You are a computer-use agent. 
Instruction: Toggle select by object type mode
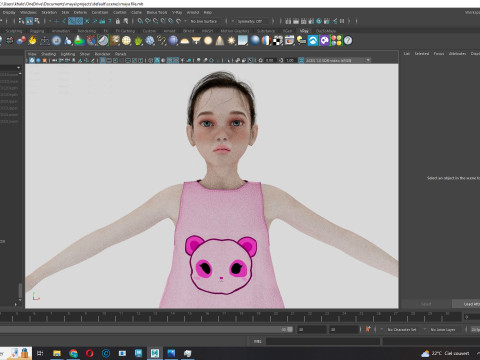coord(29,21)
